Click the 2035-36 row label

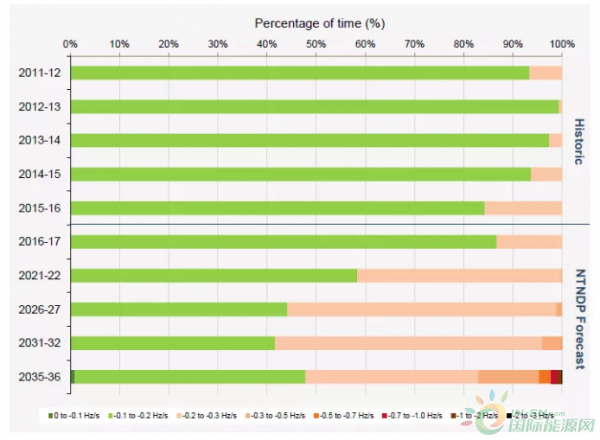[38, 377]
